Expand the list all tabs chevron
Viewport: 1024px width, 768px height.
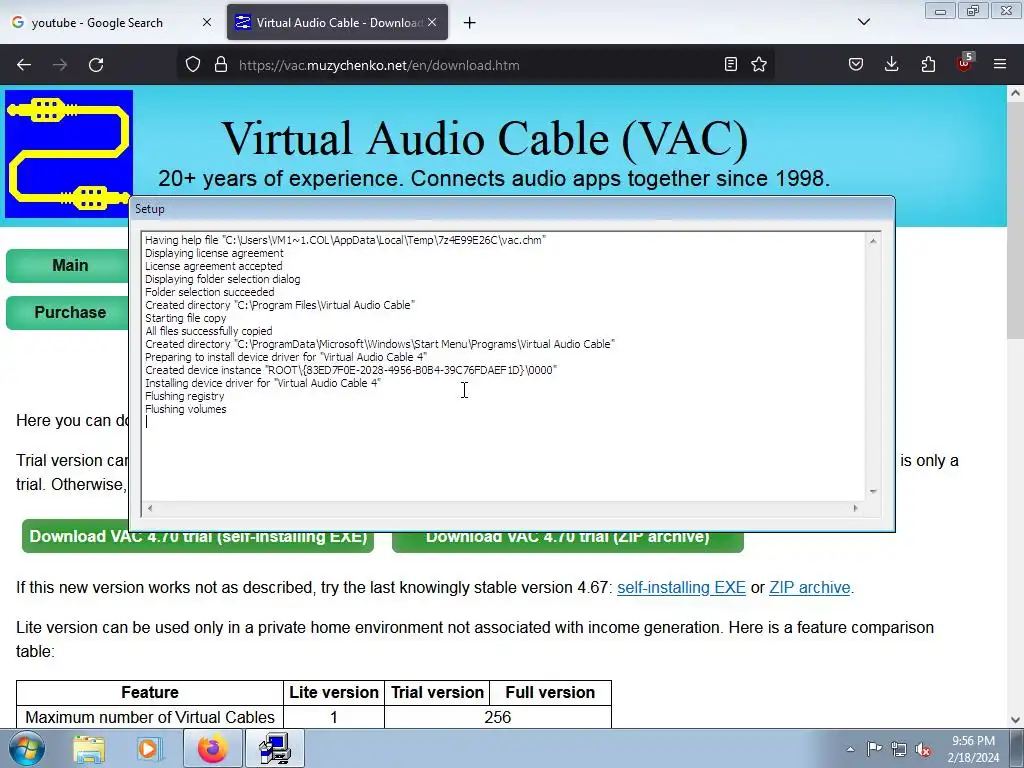click(864, 22)
